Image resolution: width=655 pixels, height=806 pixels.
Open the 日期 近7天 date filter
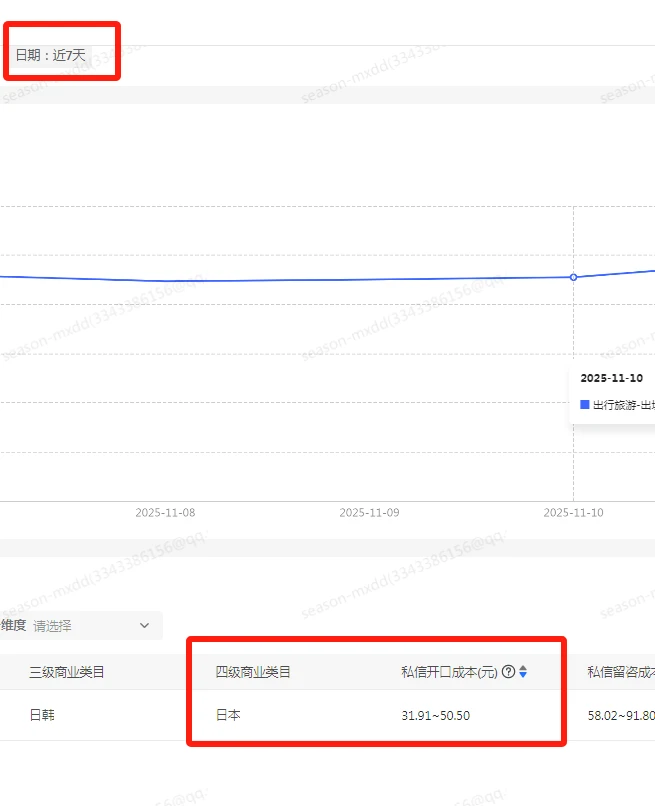pos(50,54)
